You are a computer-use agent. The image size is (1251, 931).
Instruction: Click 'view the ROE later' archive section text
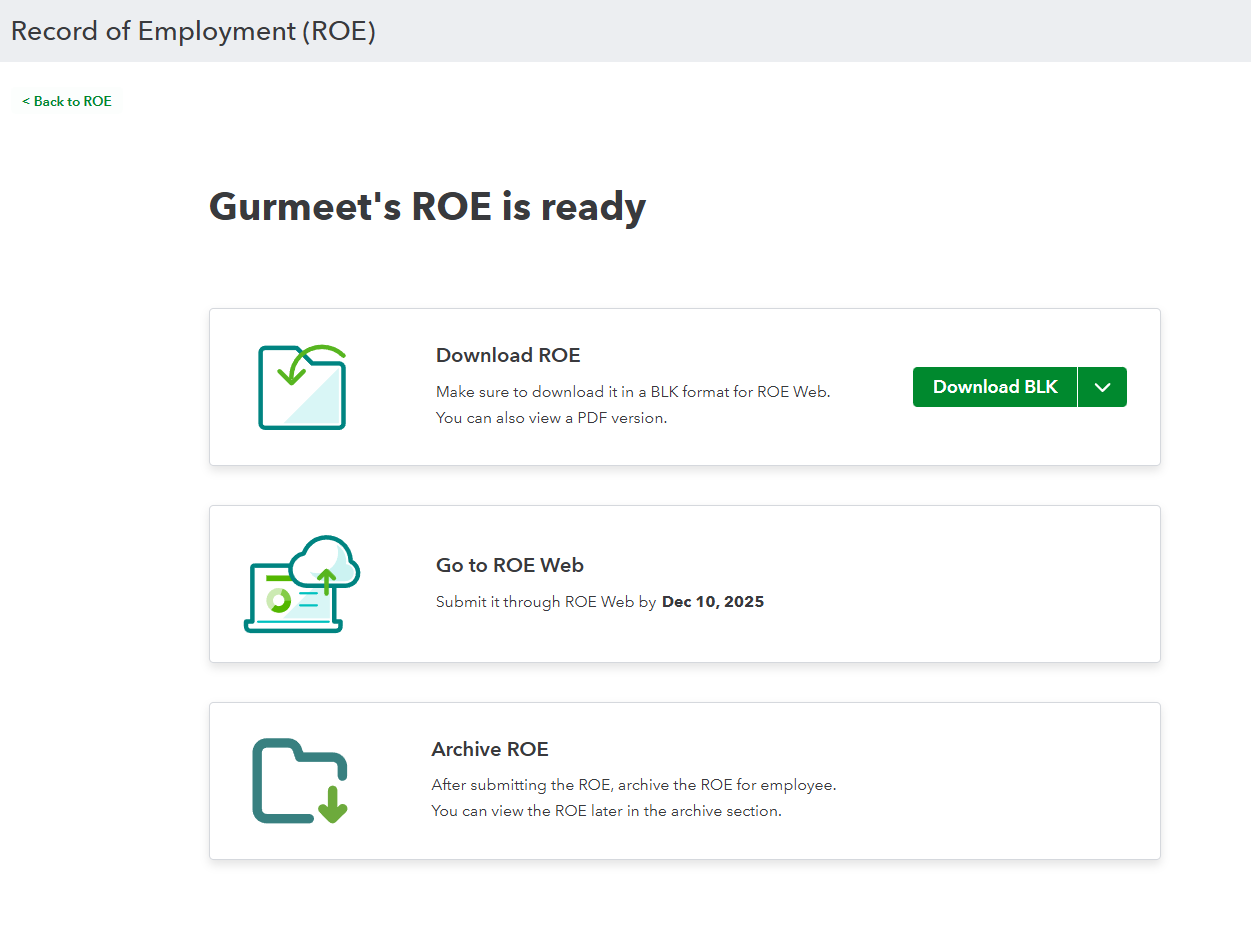click(x=606, y=811)
